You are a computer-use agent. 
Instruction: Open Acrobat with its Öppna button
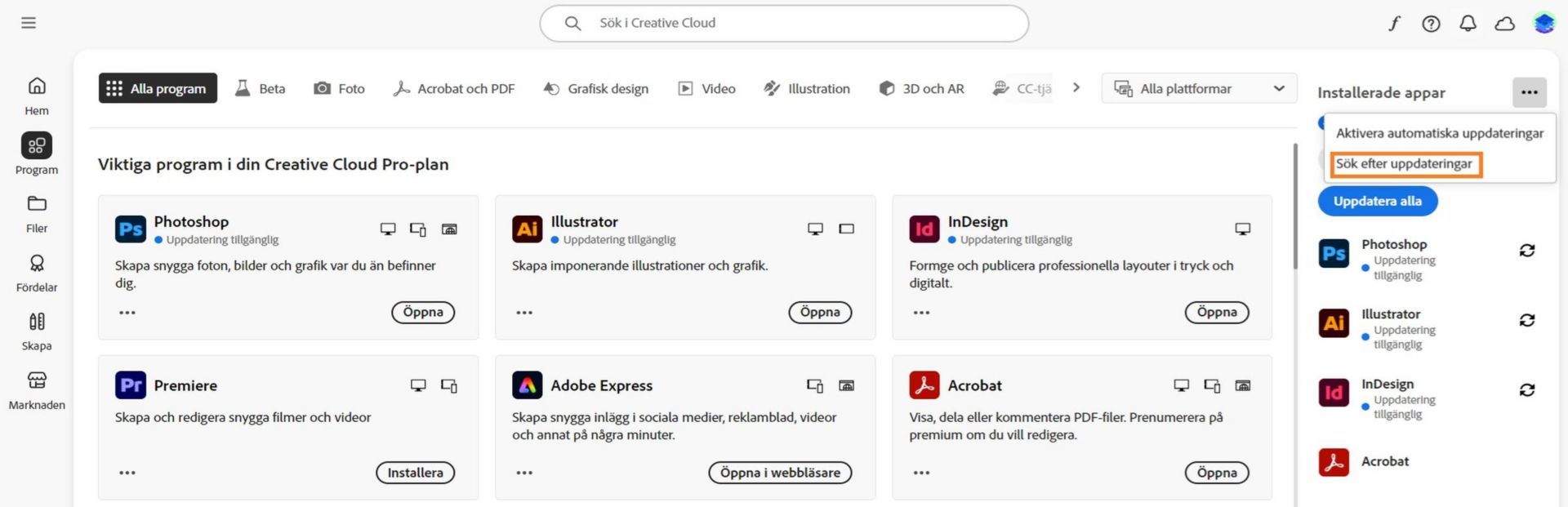coord(1217,473)
